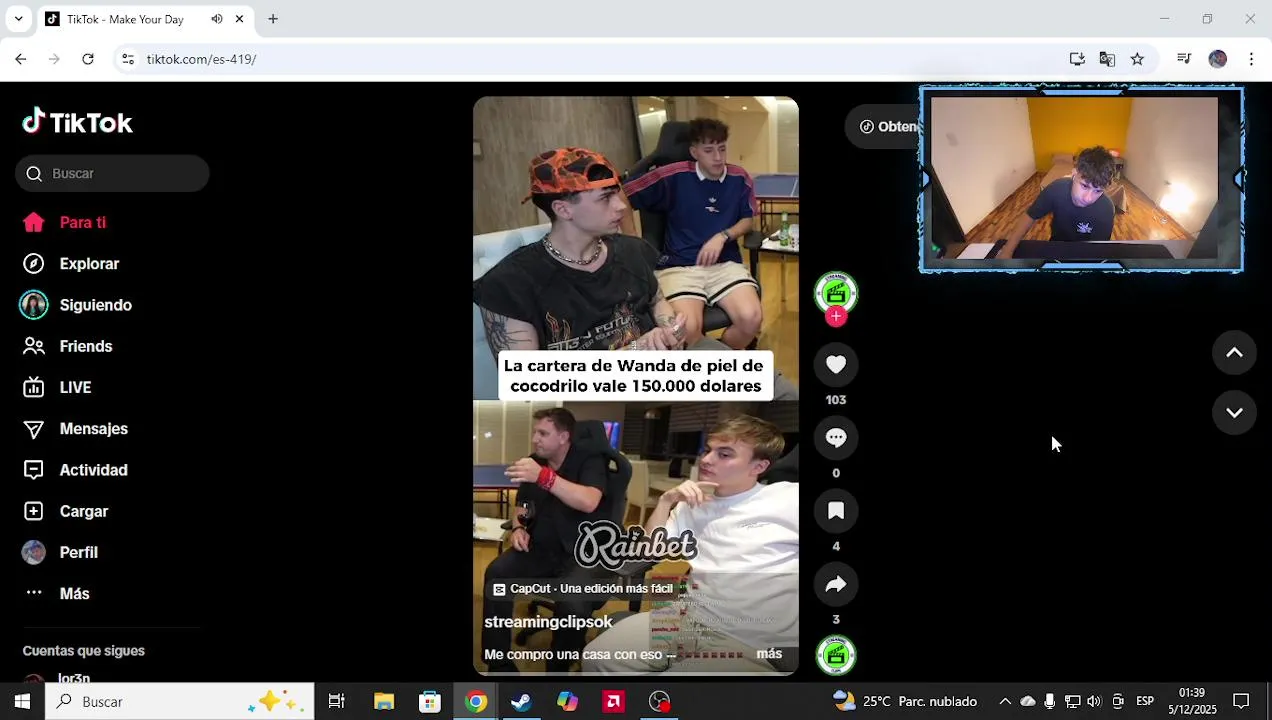Open Task View in taskbar

click(337, 701)
